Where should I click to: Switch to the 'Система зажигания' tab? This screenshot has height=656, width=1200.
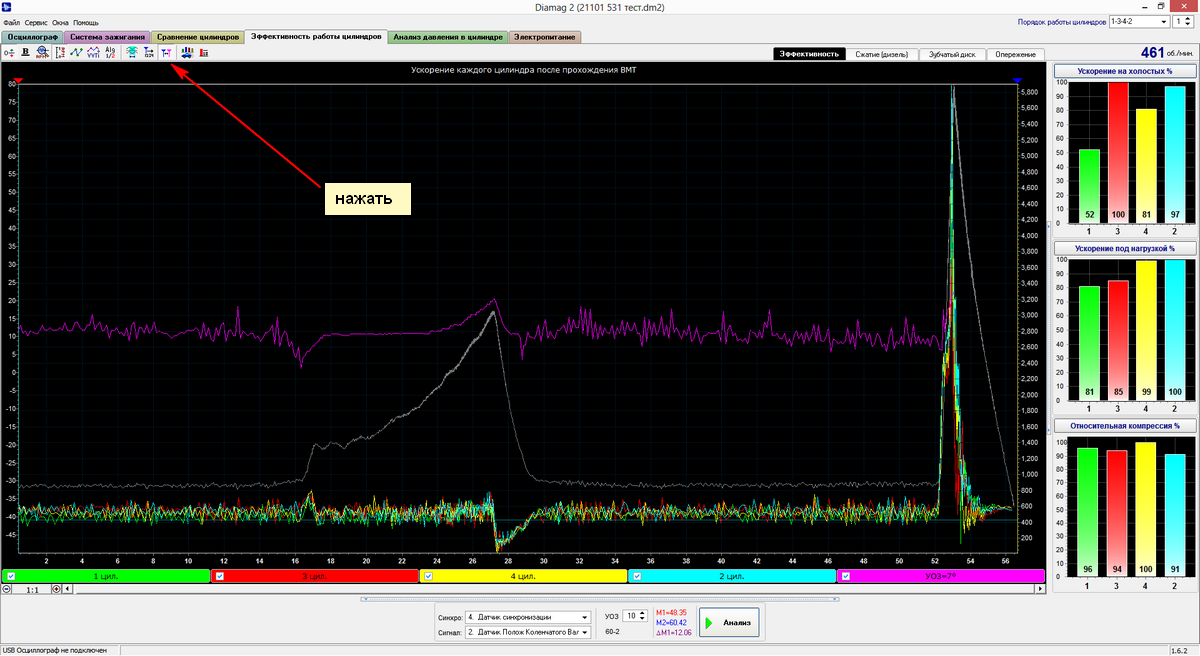pos(107,37)
